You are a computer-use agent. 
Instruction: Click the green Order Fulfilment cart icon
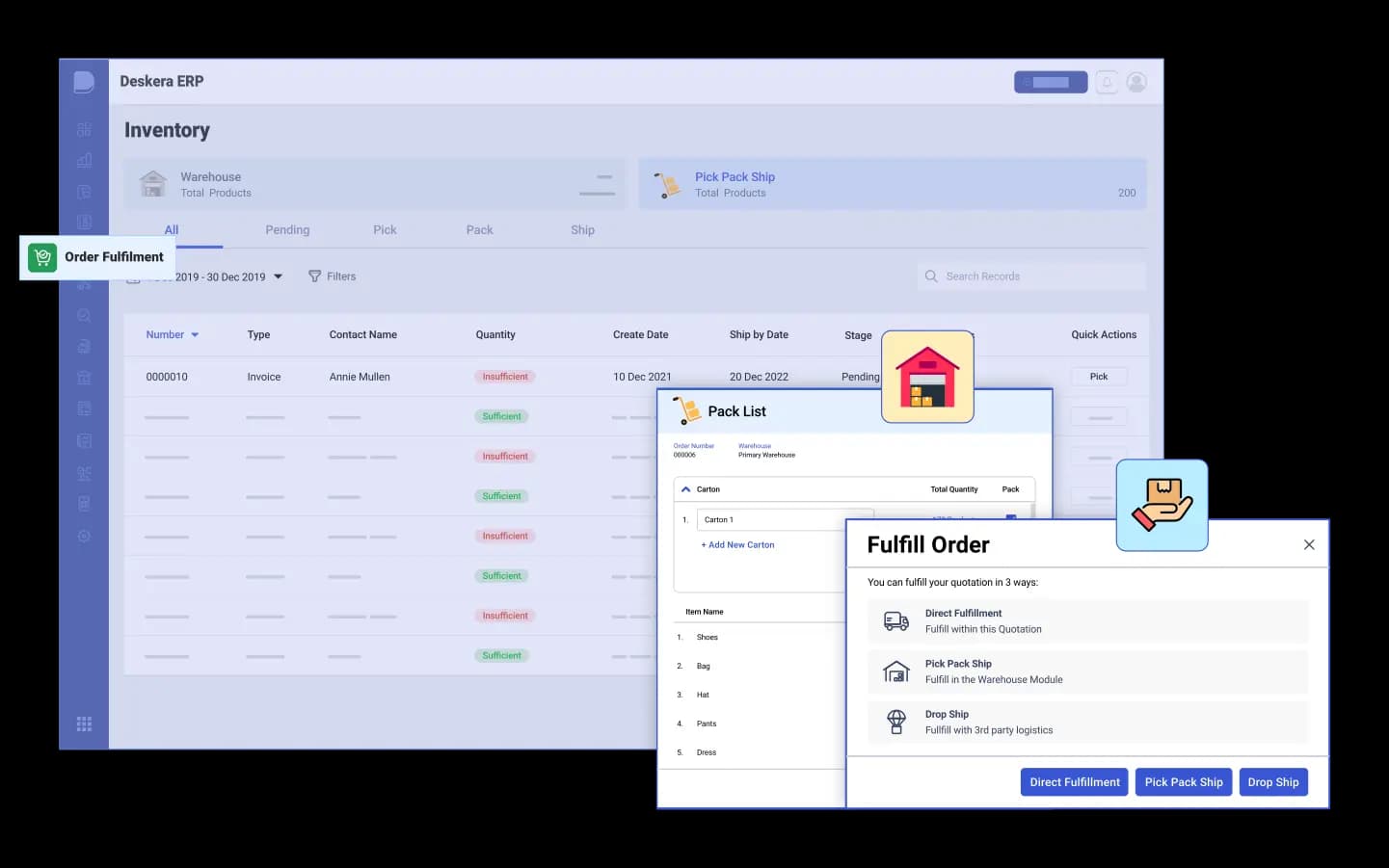click(x=42, y=257)
